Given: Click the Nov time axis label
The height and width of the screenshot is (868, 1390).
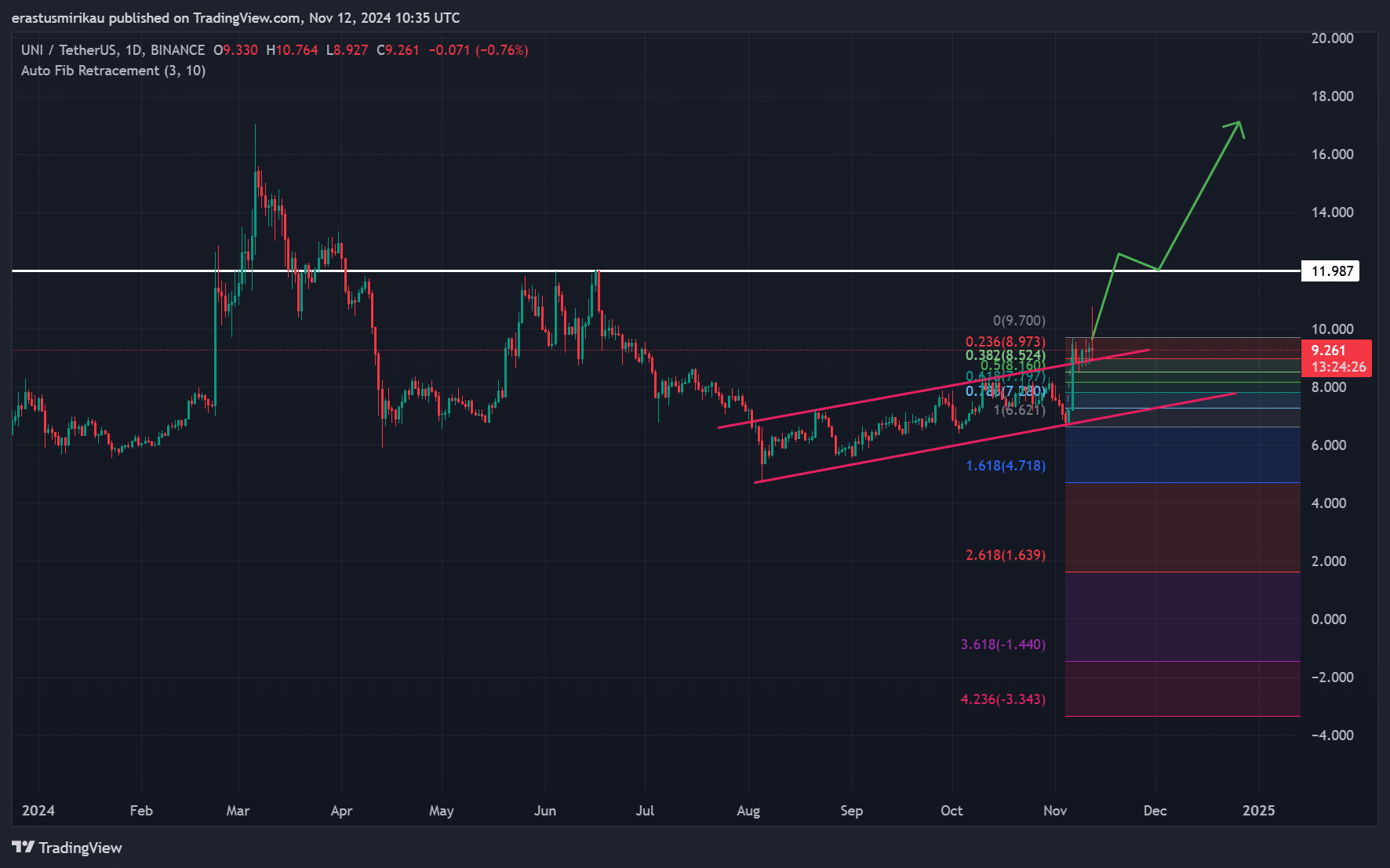Looking at the screenshot, I should (x=1055, y=811).
